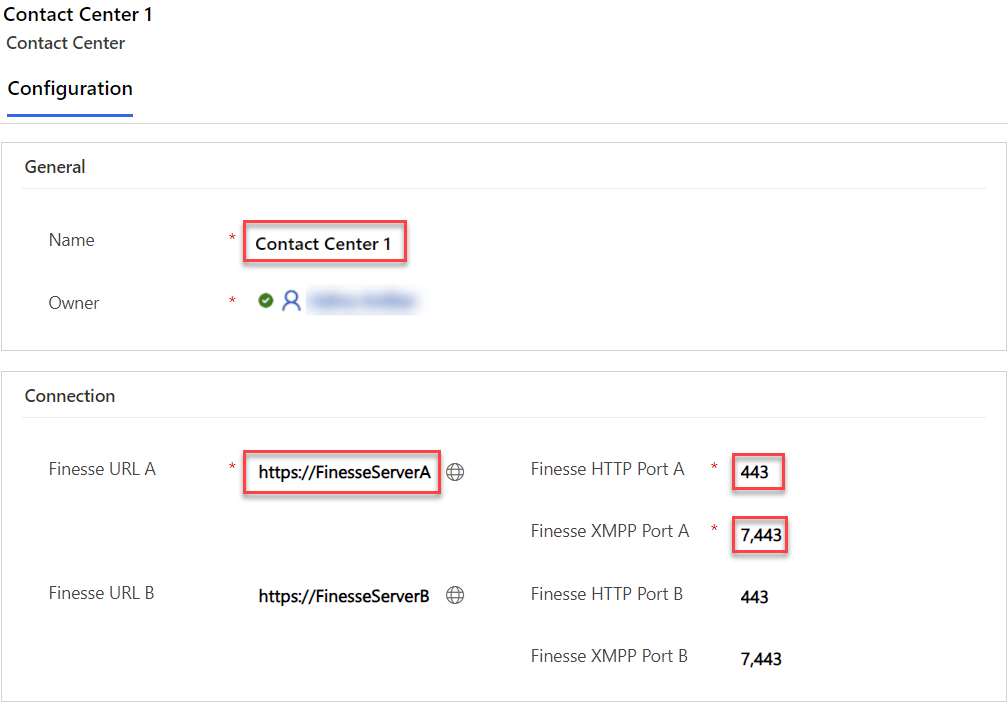Click the General section heading

(55, 167)
